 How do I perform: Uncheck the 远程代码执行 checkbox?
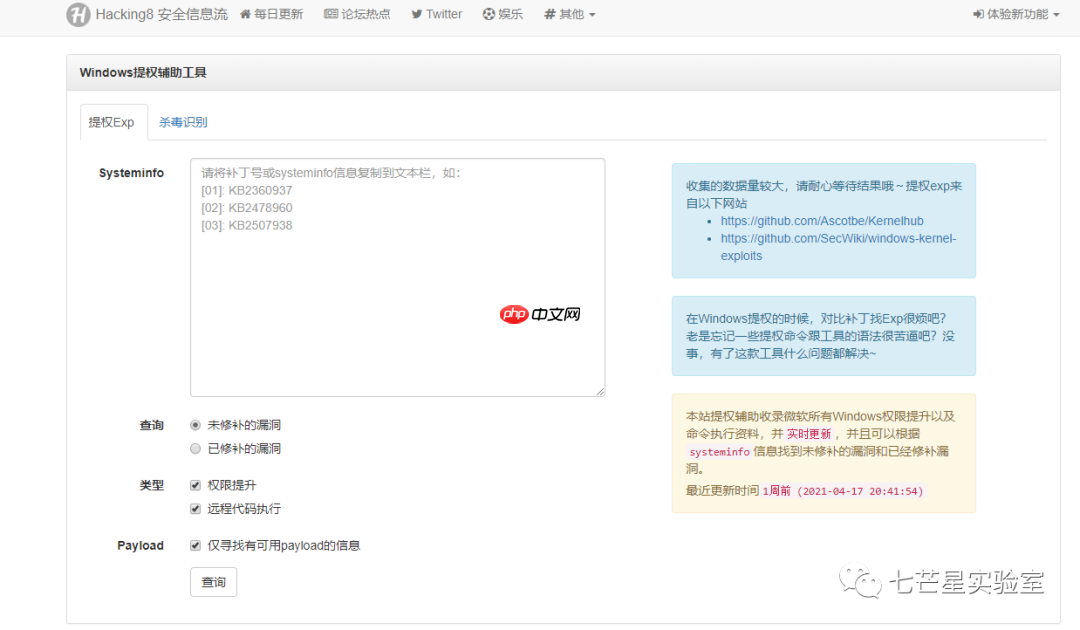196,508
